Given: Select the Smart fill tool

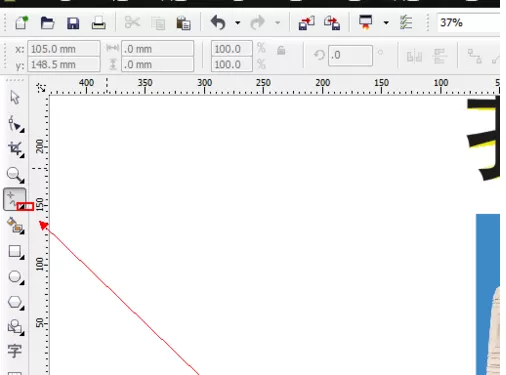Looking at the screenshot, I should pos(15,225).
